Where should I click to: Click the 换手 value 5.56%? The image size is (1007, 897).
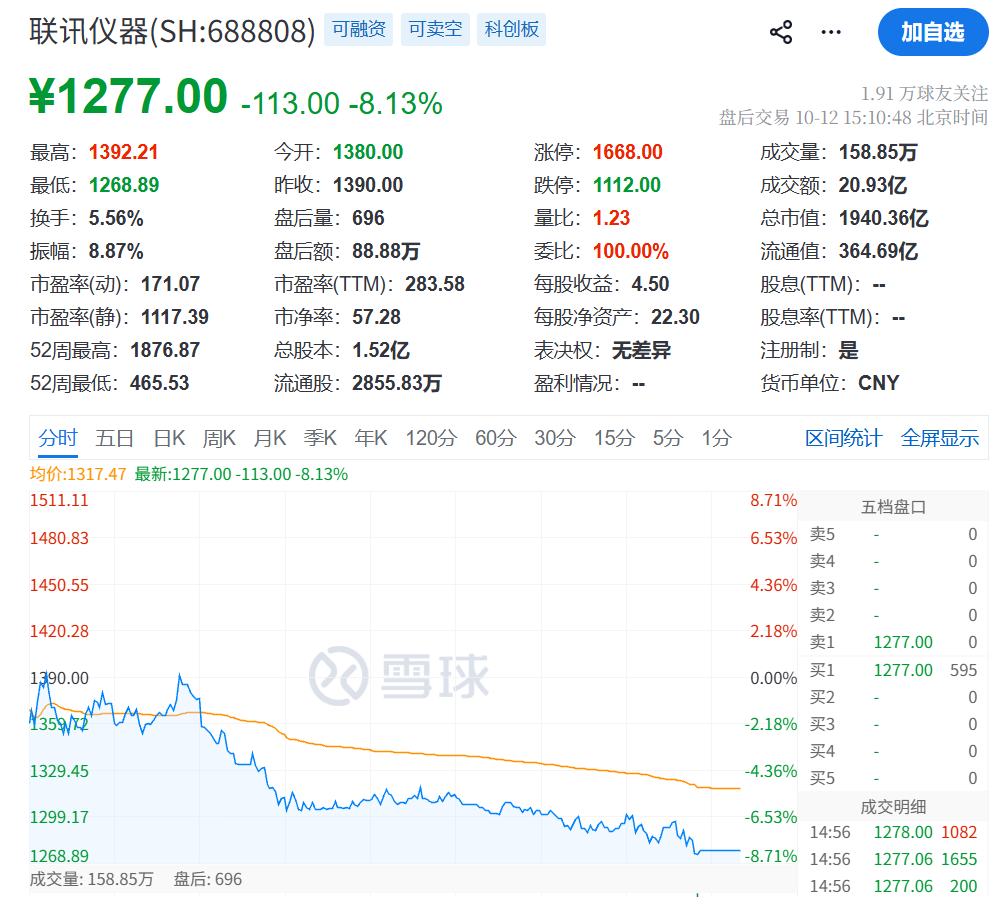[x=116, y=218]
